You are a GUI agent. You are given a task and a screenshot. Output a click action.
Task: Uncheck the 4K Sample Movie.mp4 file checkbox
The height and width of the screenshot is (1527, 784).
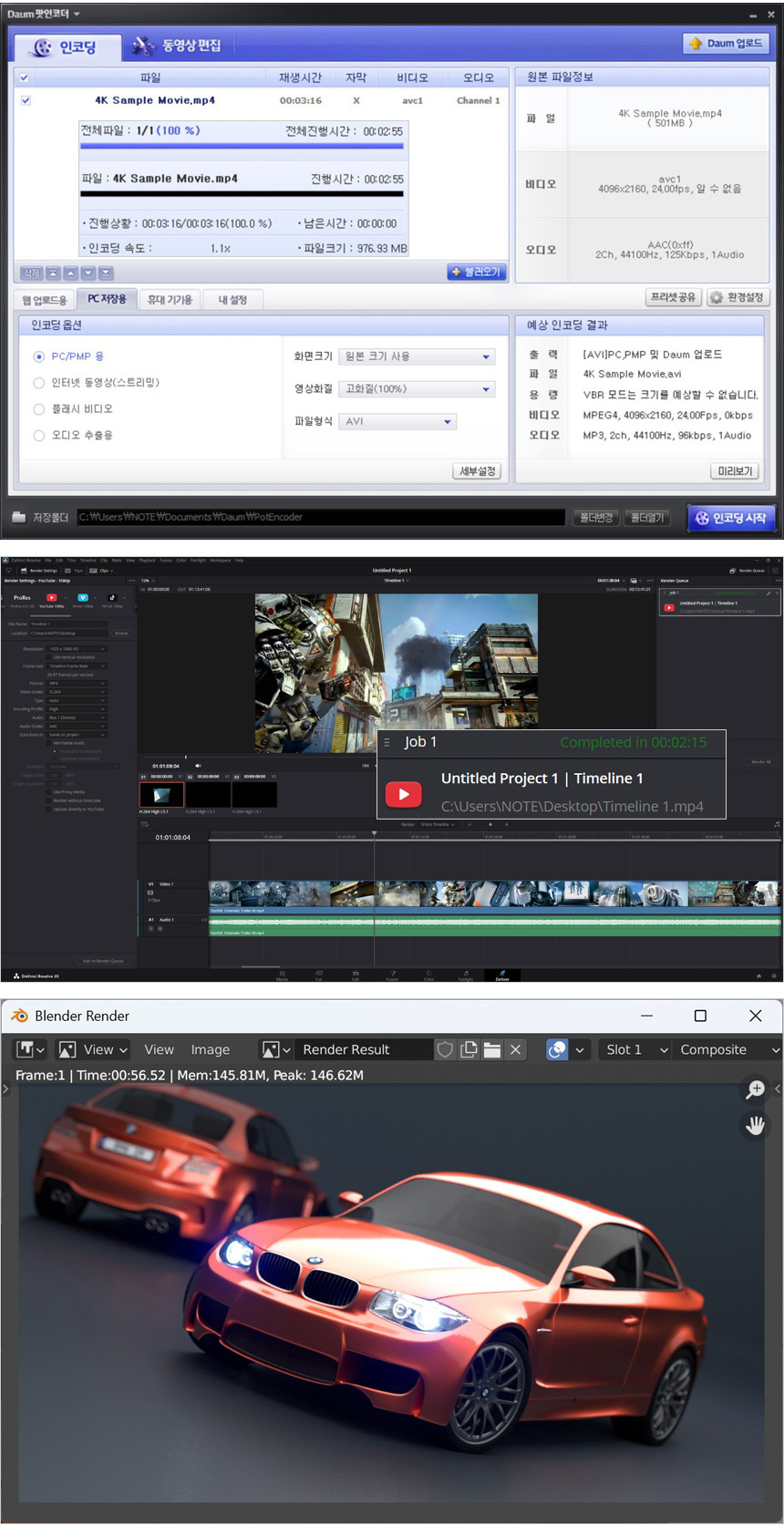[26, 100]
